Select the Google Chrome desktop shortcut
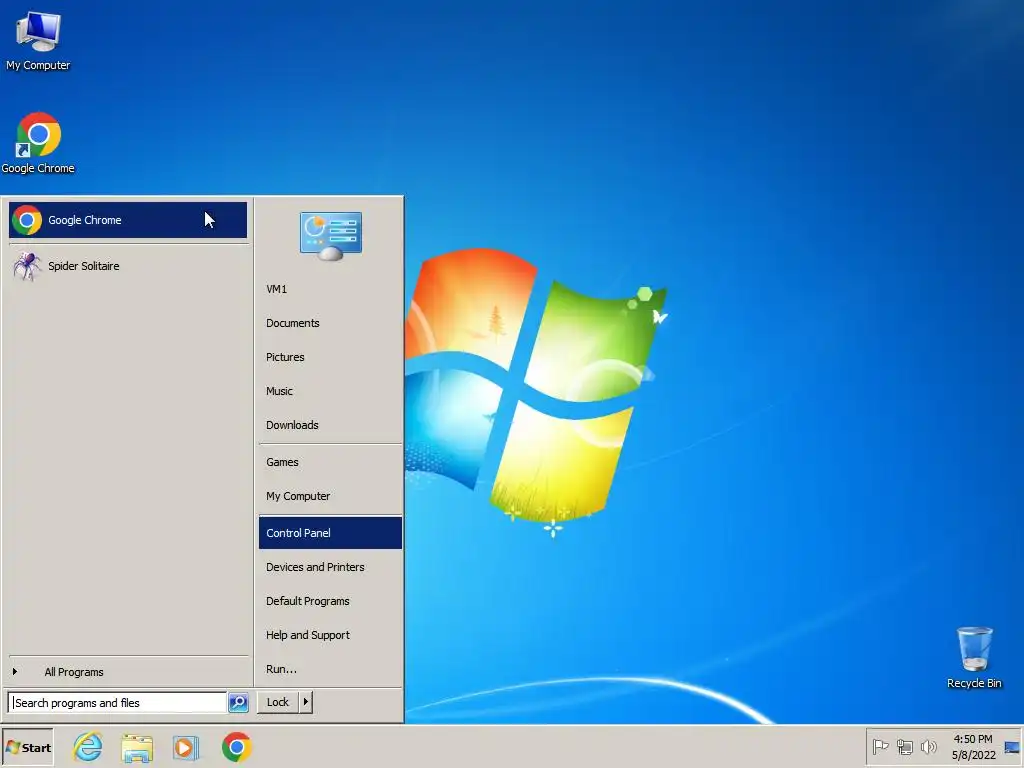1024x768 pixels. coord(38,143)
